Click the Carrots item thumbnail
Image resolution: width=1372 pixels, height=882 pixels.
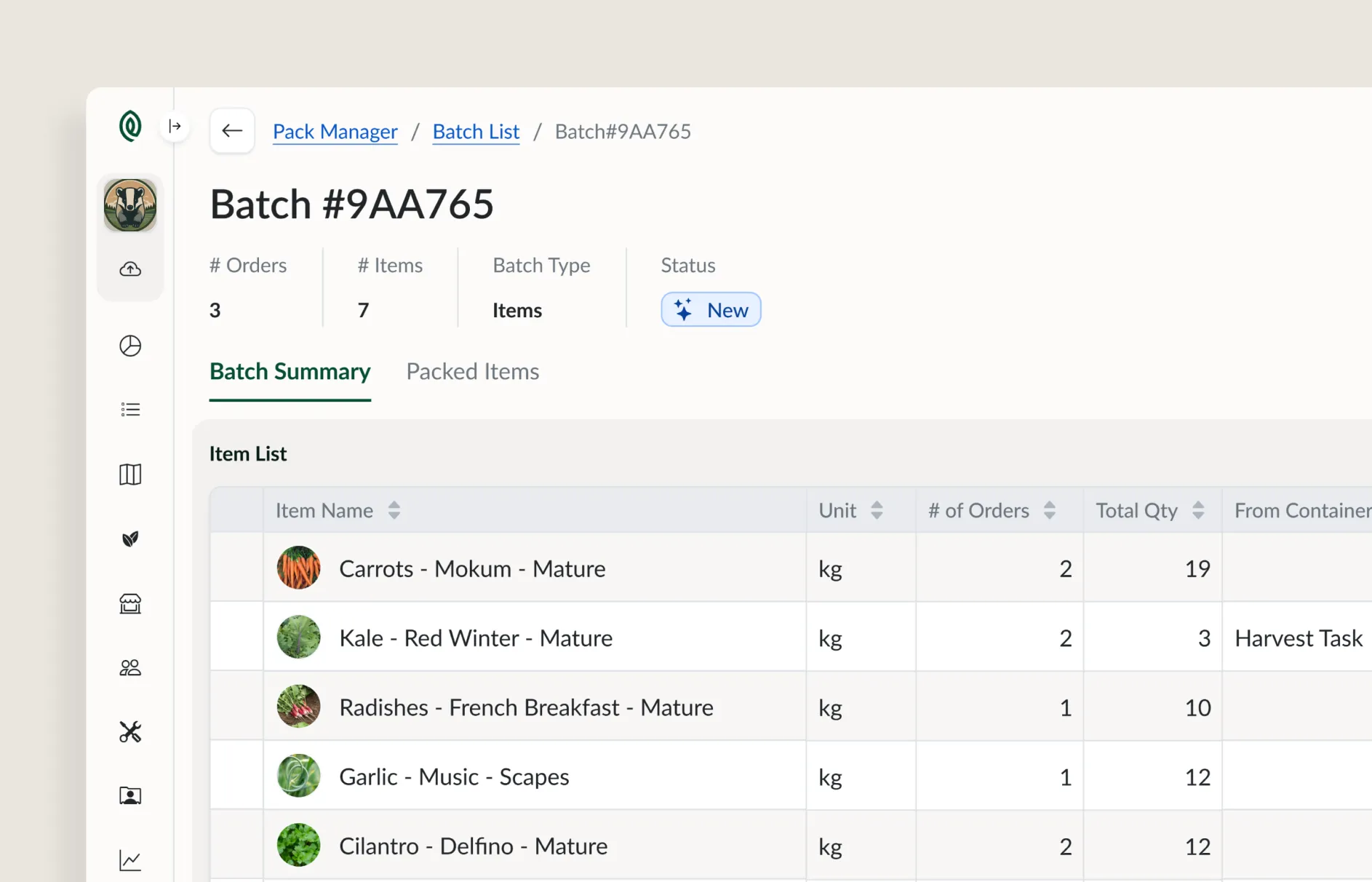tap(298, 568)
